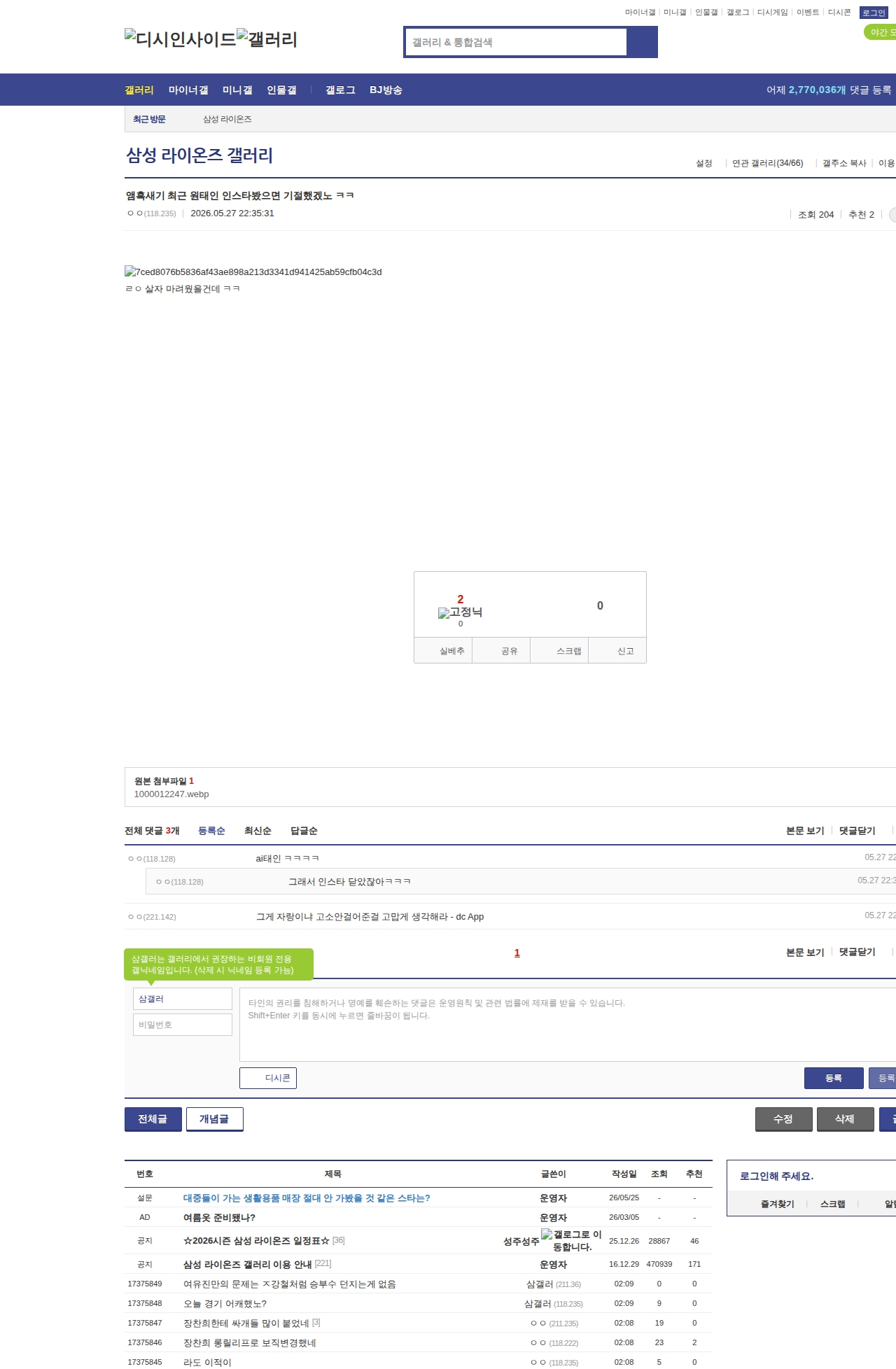
Task: Open attached file 1000012247.webp
Action: (x=171, y=794)
